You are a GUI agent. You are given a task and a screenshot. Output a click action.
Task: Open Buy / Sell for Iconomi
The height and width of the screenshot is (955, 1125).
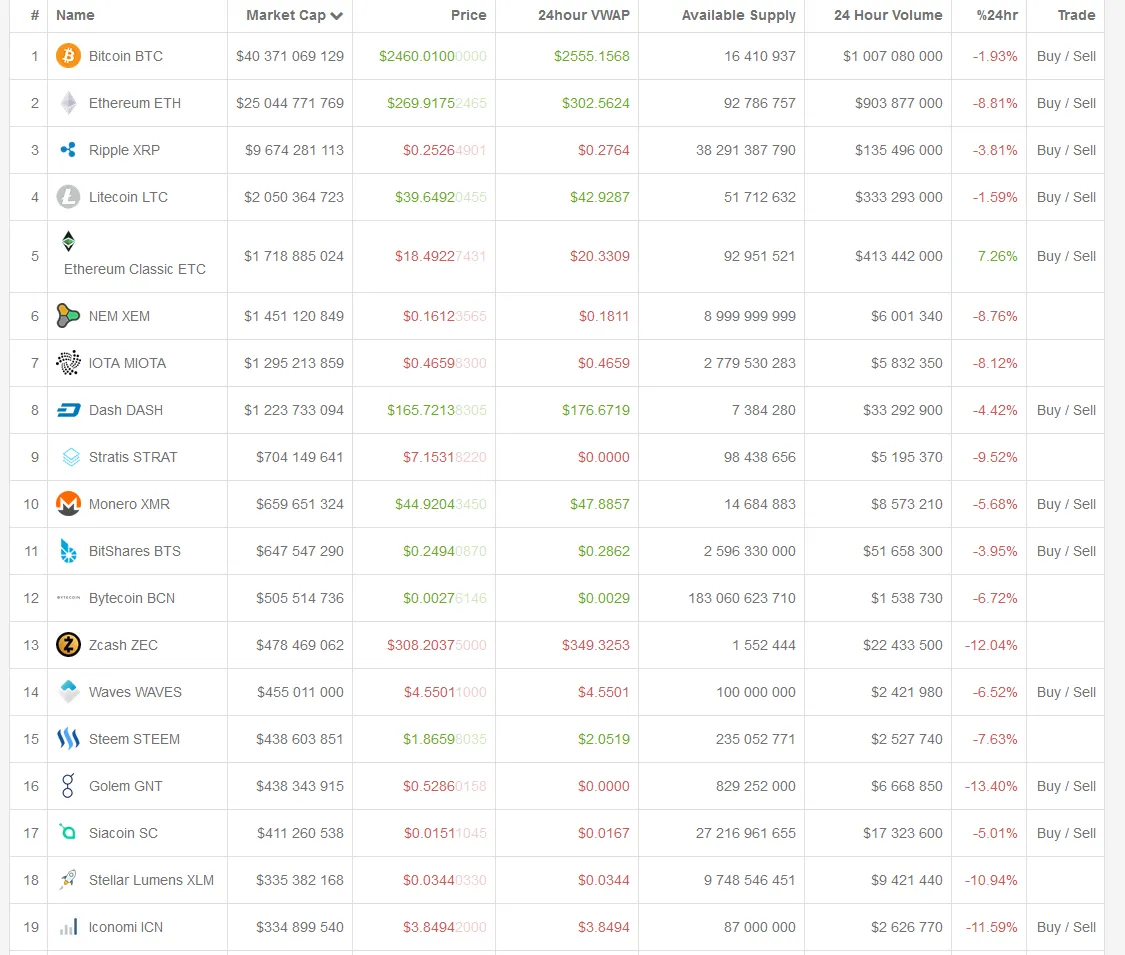click(x=1066, y=927)
